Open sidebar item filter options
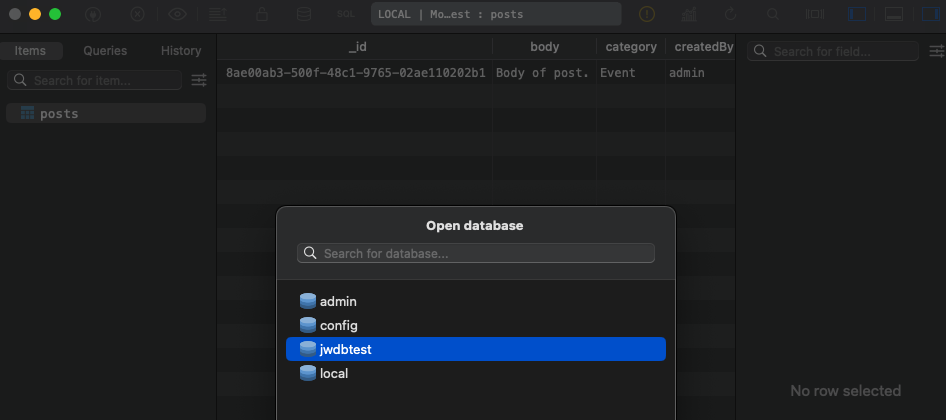Image resolution: width=946 pixels, height=420 pixels. [199, 80]
